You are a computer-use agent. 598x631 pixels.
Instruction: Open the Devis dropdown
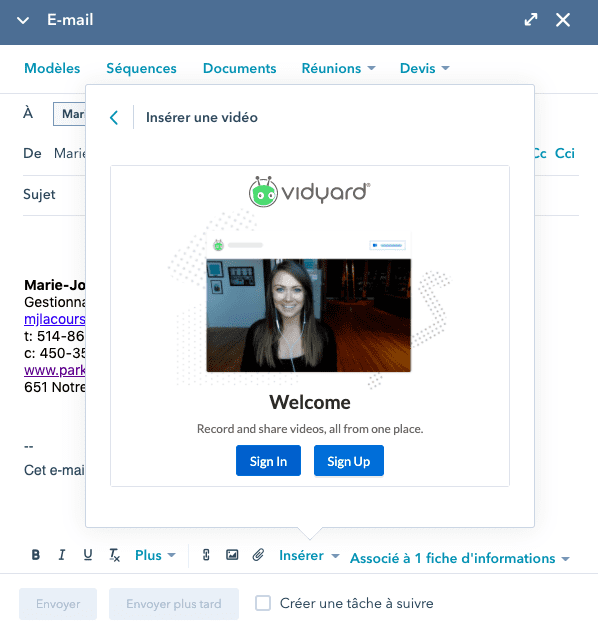[x=425, y=68]
